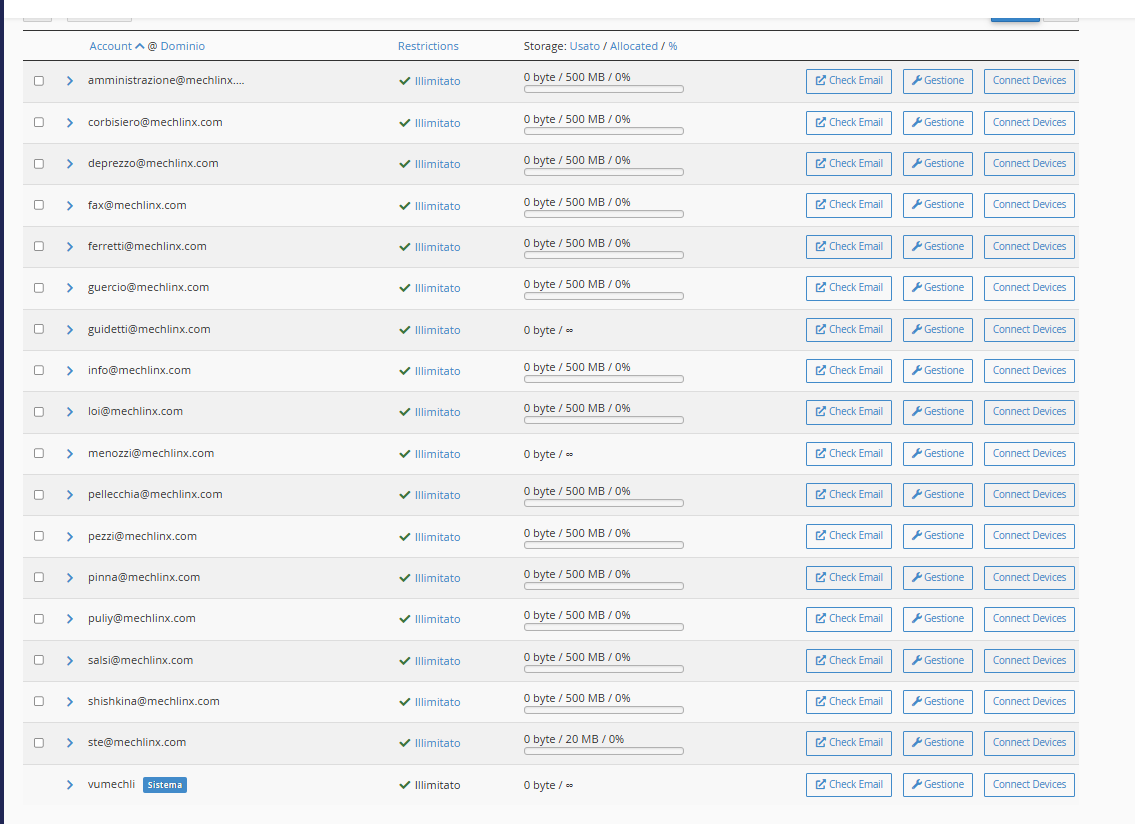
Task: Sort the list by Account column
Action: coord(110,46)
